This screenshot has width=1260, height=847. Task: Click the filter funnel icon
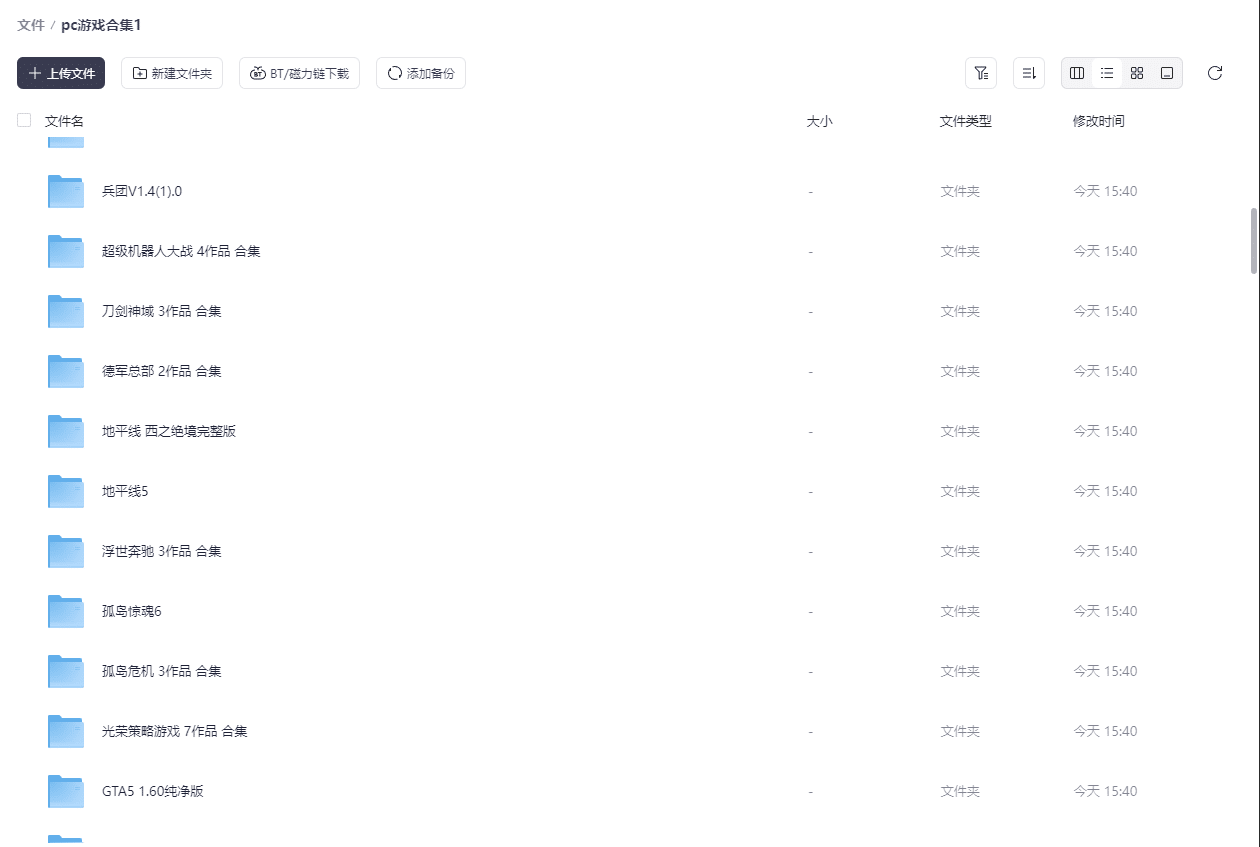[x=980, y=73]
